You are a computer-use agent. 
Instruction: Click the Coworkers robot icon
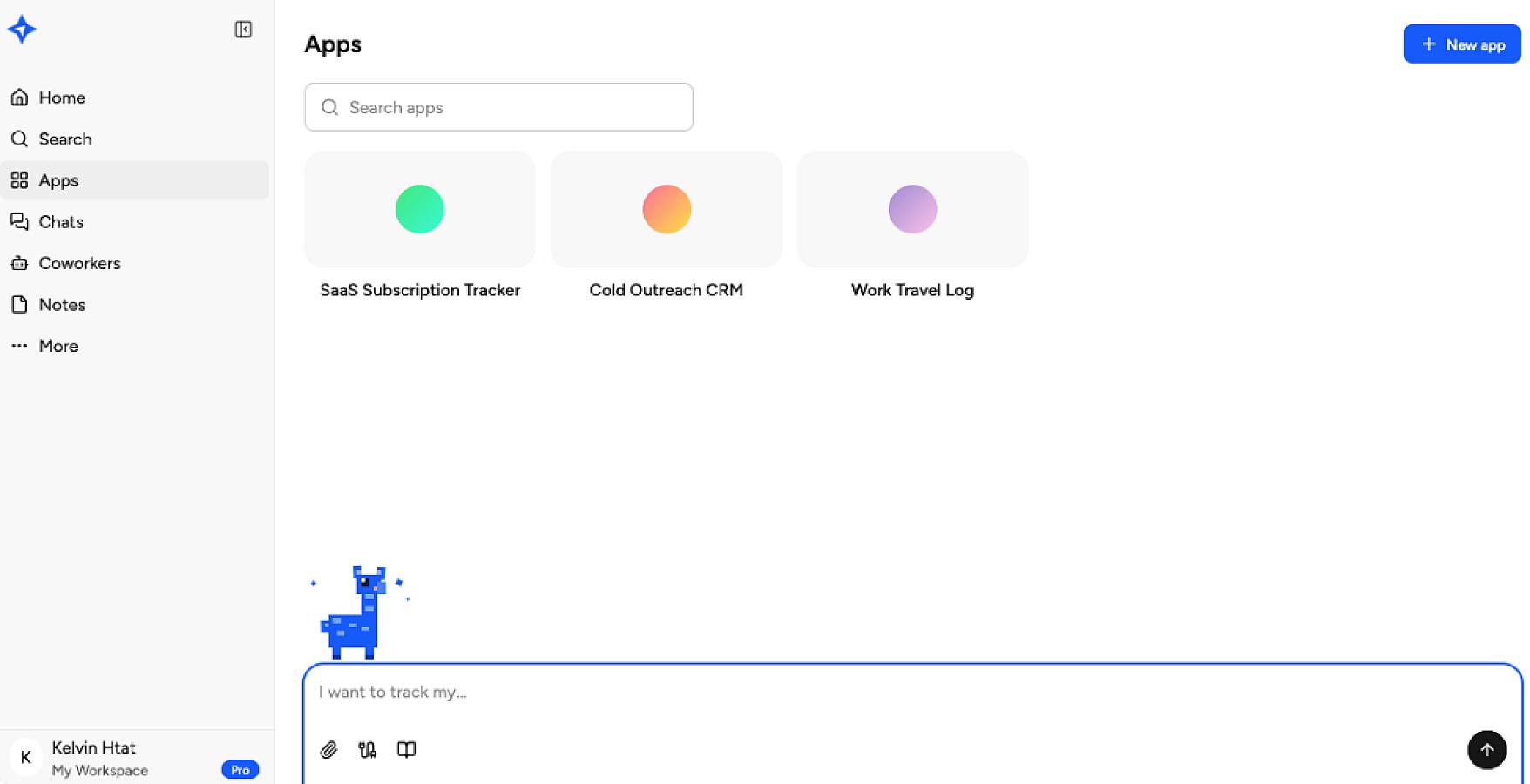[19, 263]
